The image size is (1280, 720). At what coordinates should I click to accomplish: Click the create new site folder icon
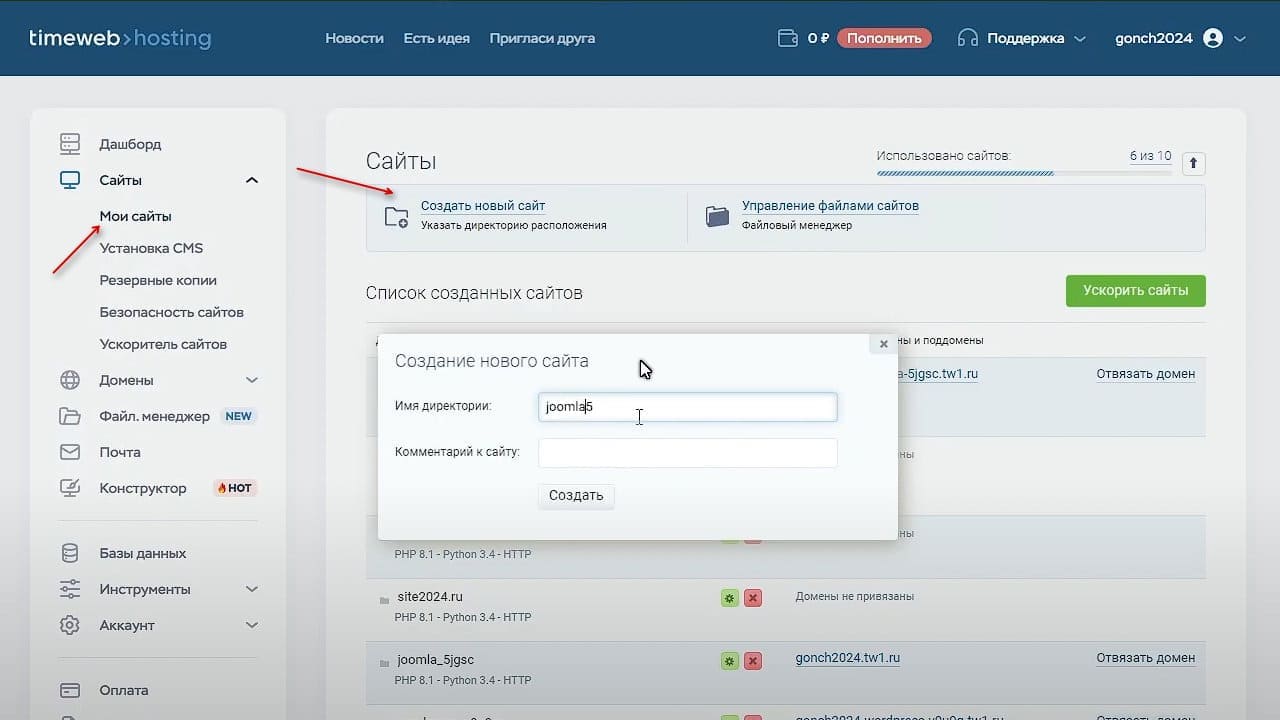(397, 217)
